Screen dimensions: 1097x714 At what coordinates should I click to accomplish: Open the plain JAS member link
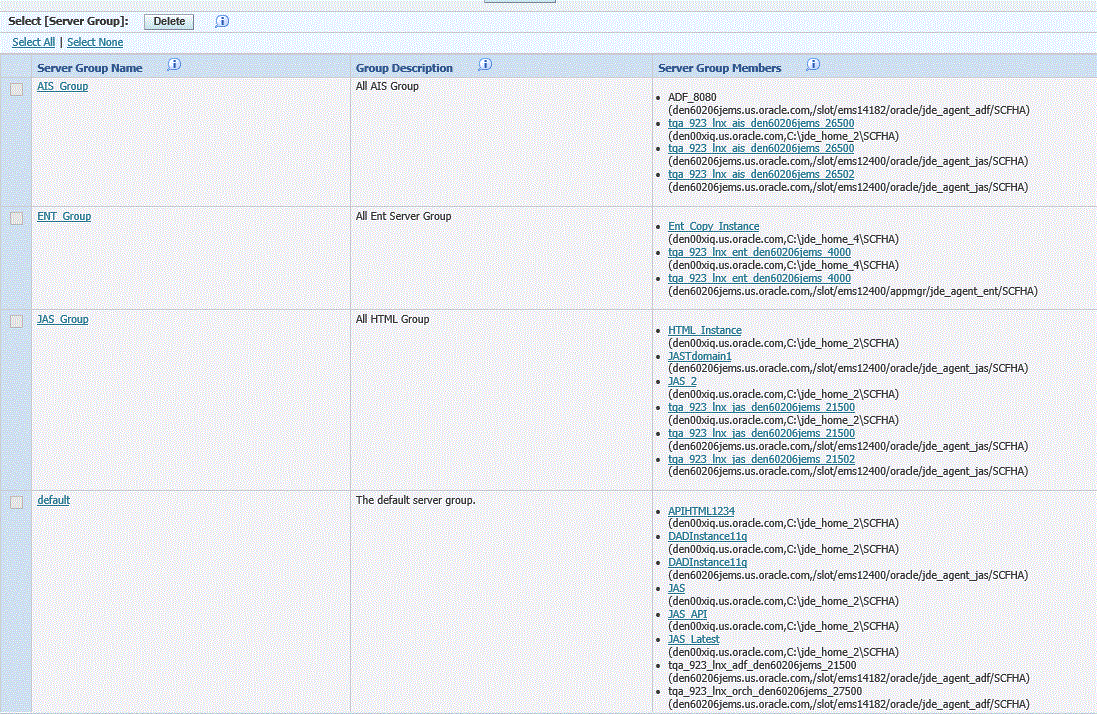677,588
